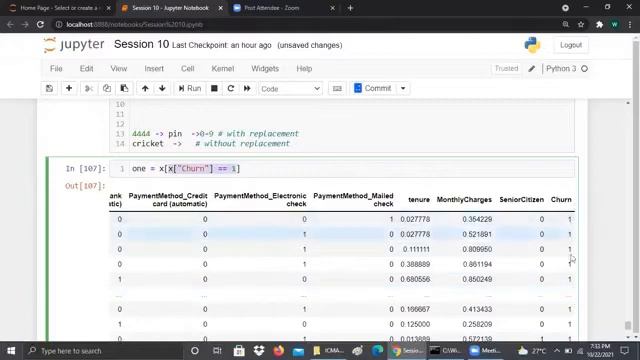Click the Trusted notebook indicator
The width and height of the screenshot is (640, 360).
tap(506, 69)
